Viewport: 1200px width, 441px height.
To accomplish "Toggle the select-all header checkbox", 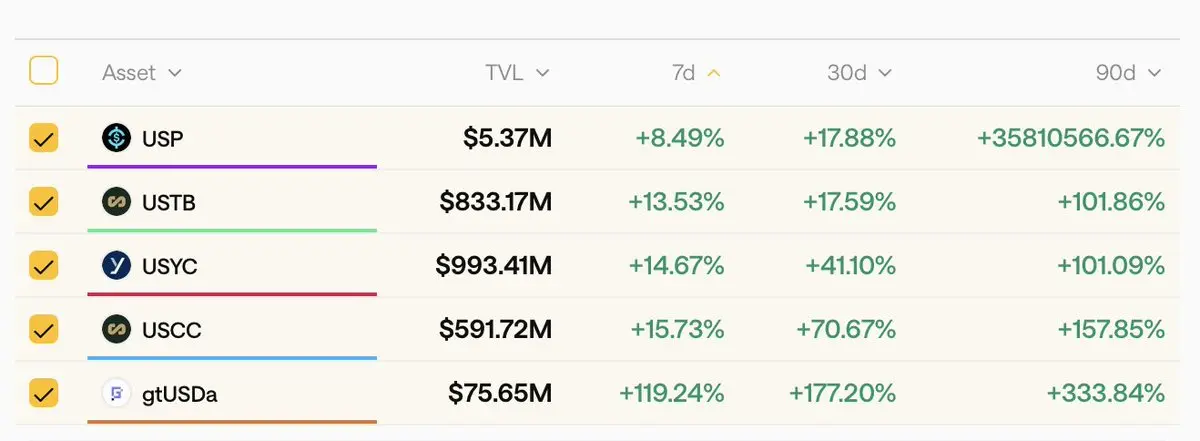I will (x=44, y=72).
